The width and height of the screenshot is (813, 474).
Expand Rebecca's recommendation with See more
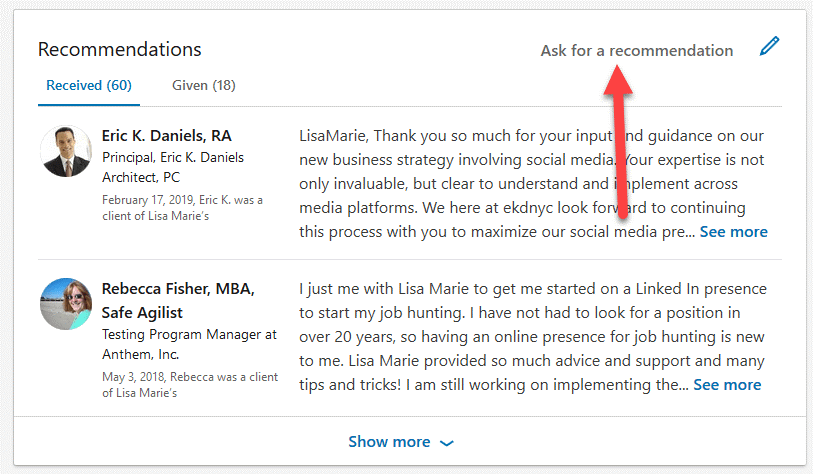pos(727,384)
